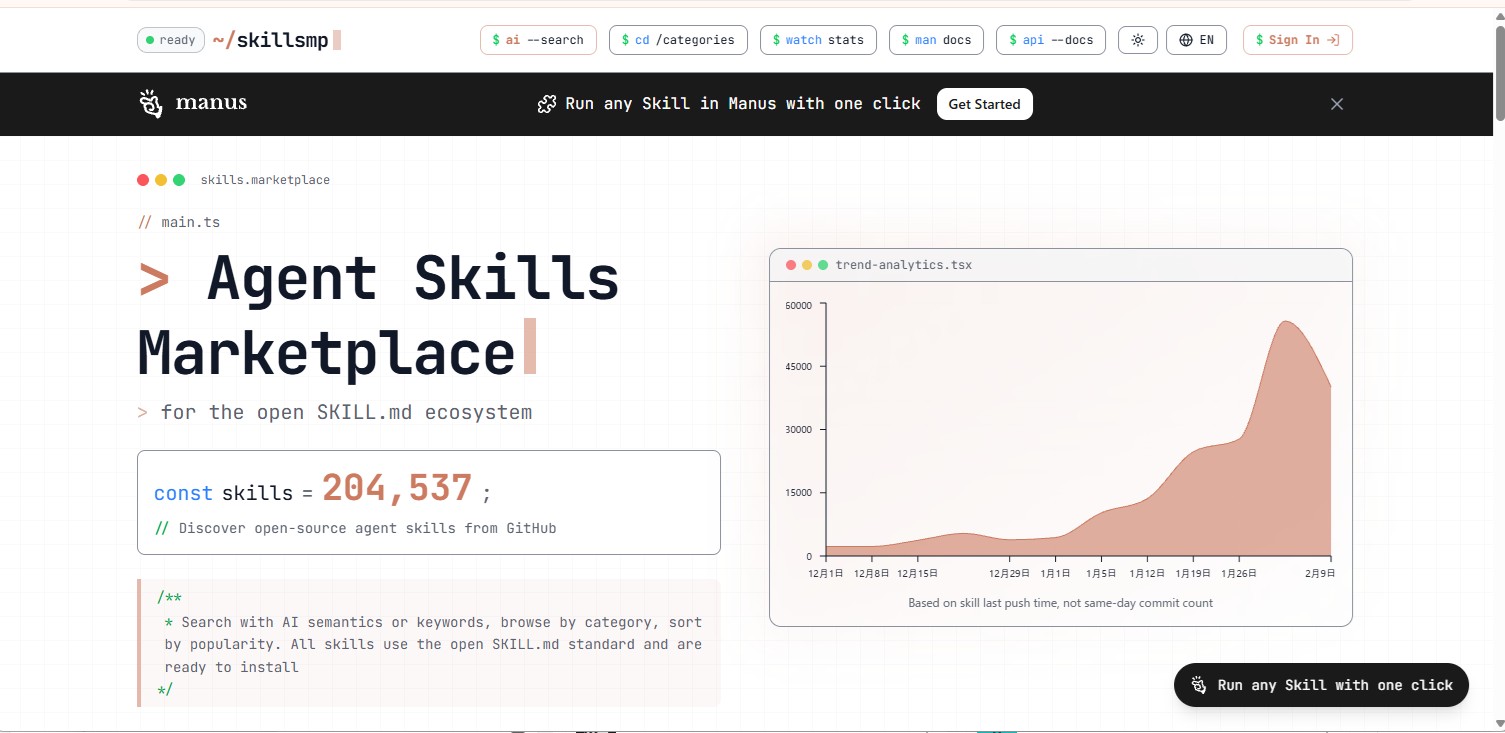The width and height of the screenshot is (1505, 733).
Task: Click the '12月29日' date label
Action: point(1010,574)
